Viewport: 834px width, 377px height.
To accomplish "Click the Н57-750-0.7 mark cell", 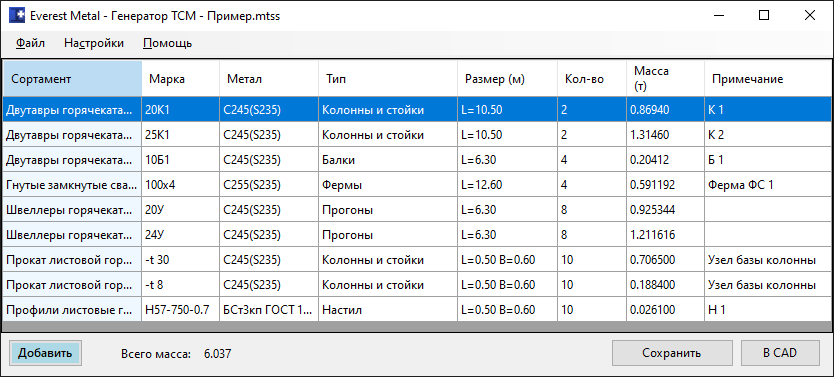I will click(181, 310).
